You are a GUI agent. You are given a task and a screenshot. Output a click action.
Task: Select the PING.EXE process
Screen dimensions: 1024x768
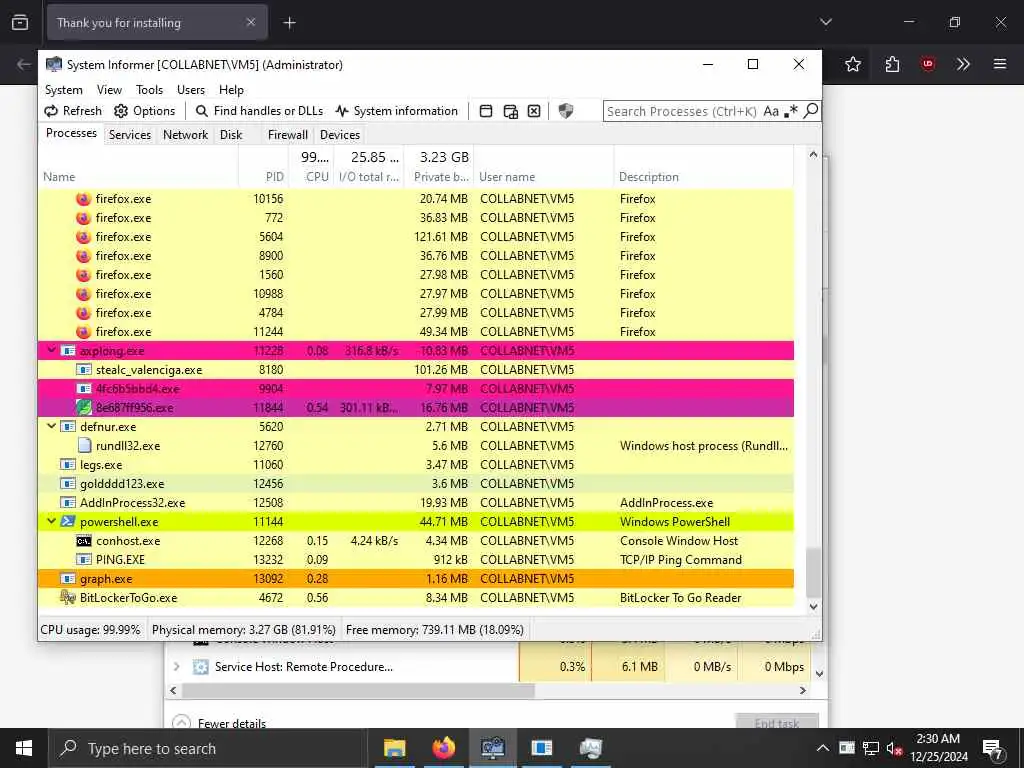coord(416,560)
